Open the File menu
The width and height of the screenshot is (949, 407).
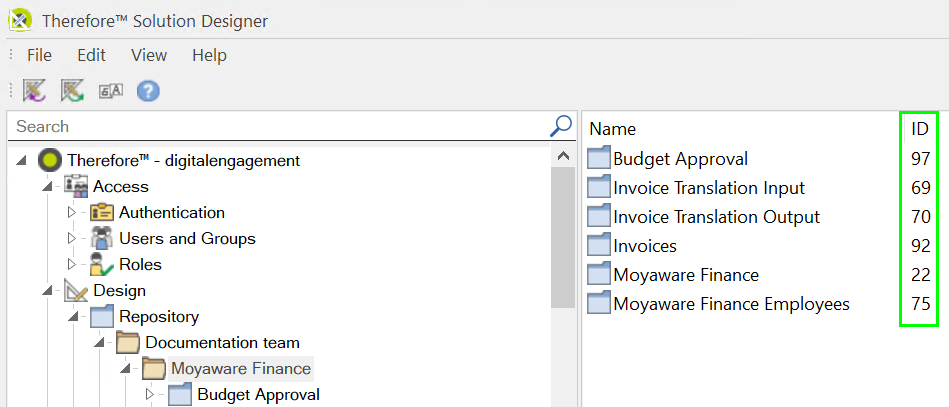[39, 56]
